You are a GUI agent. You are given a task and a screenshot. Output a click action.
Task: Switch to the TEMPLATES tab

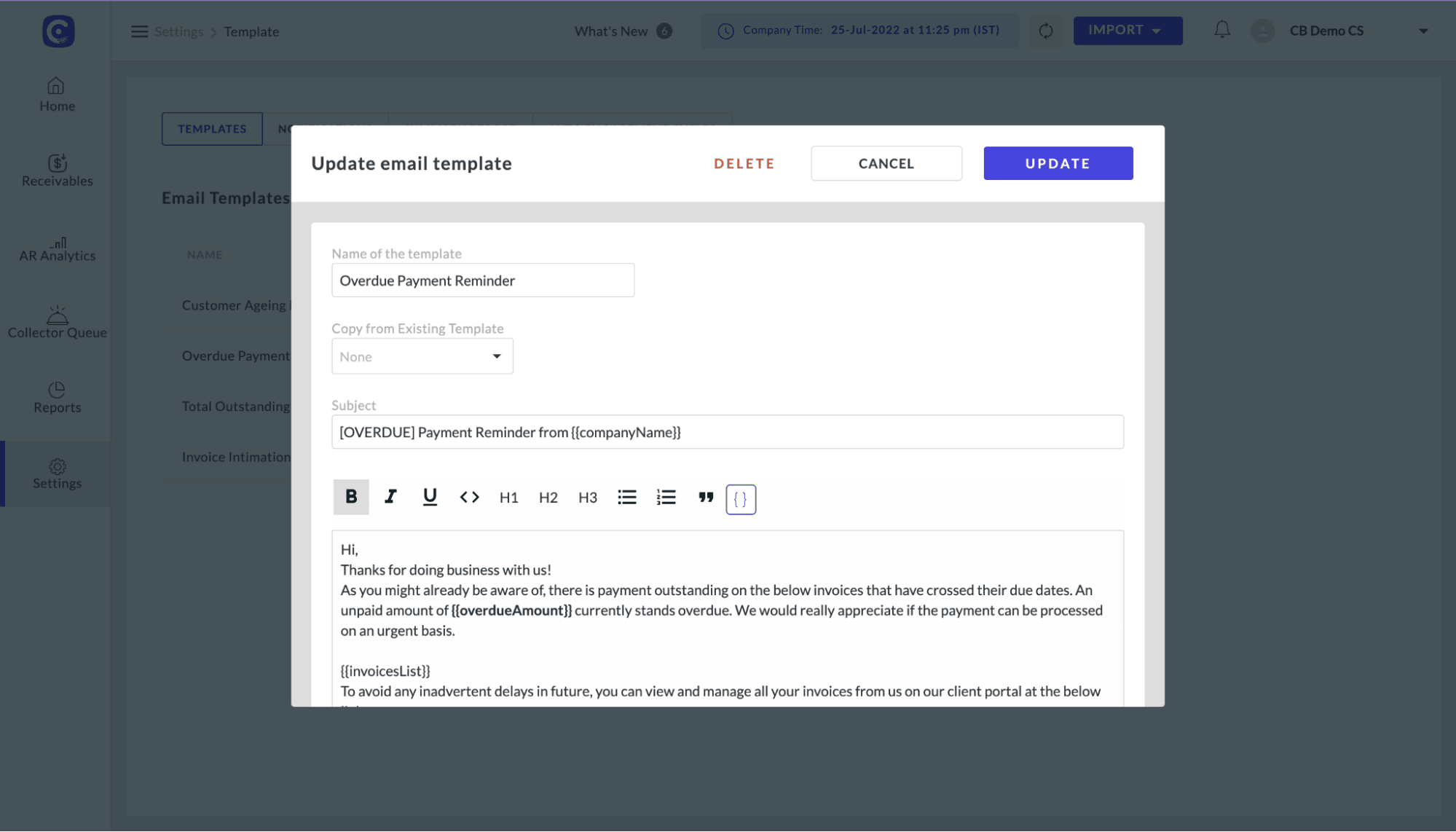[211, 128]
